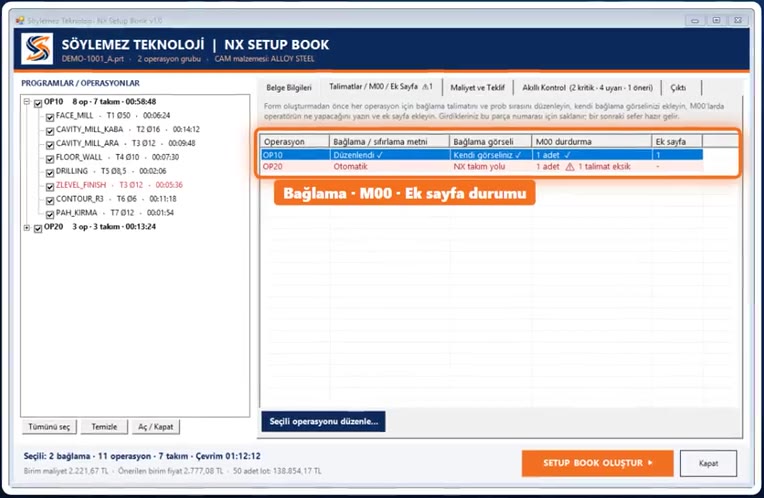Go to the Çıktı tab
Viewport: 764px width, 498px height.
click(x=678, y=88)
